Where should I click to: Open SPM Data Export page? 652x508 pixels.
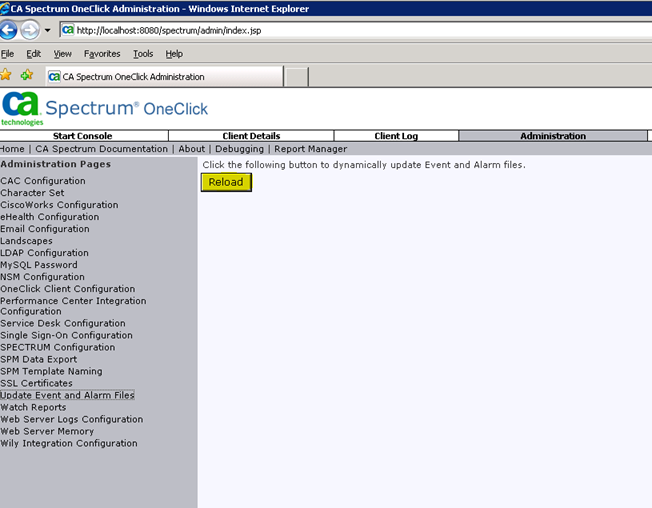[x=39, y=360]
